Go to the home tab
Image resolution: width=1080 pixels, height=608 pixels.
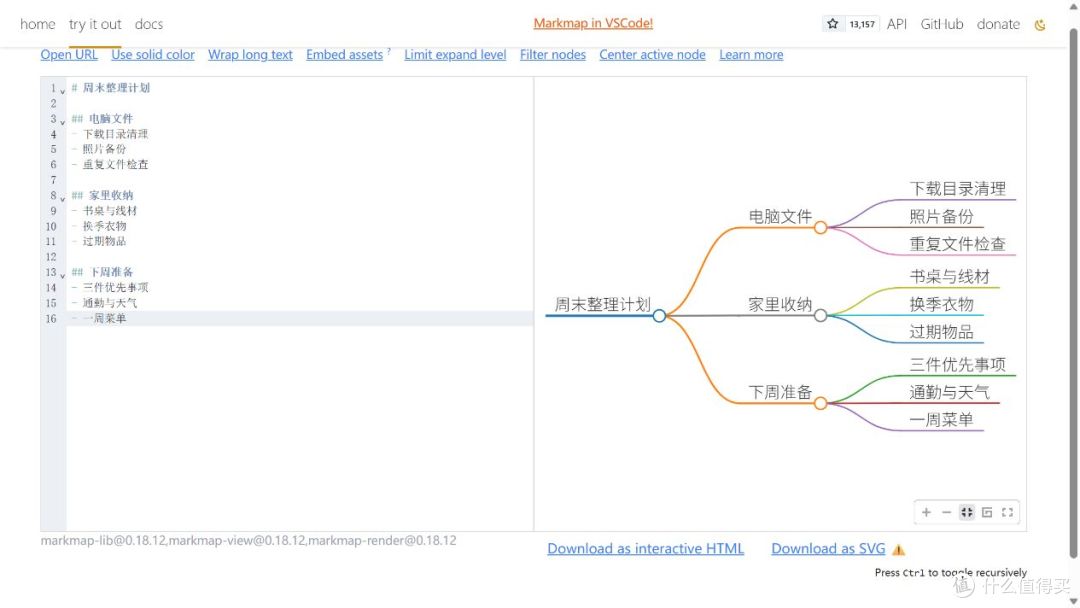click(38, 24)
